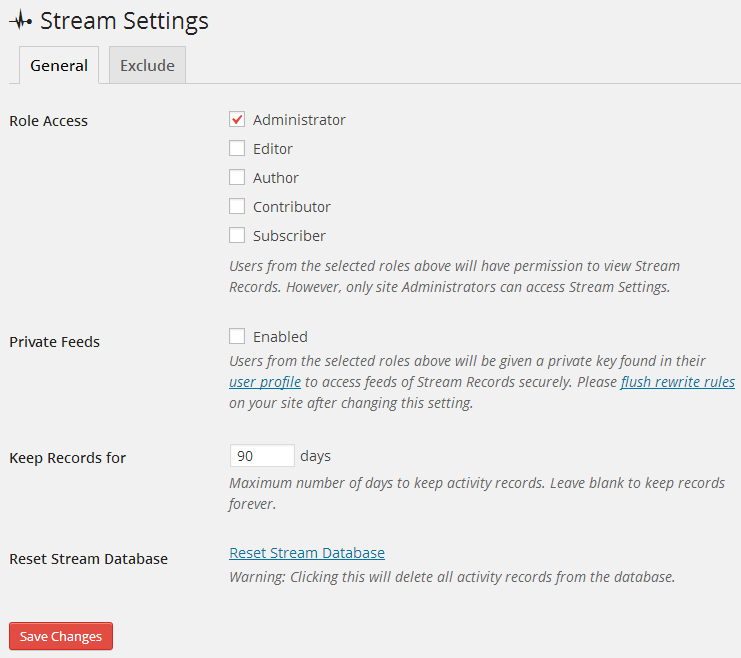The height and width of the screenshot is (658, 741).
Task: Open the user profile link
Action: coord(265,382)
